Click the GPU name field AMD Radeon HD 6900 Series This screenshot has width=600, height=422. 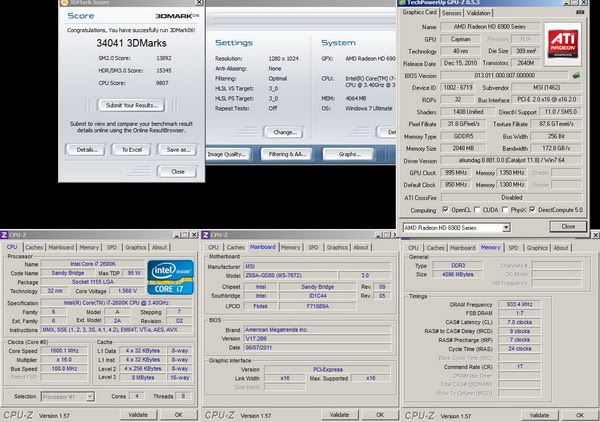coord(489,27)
